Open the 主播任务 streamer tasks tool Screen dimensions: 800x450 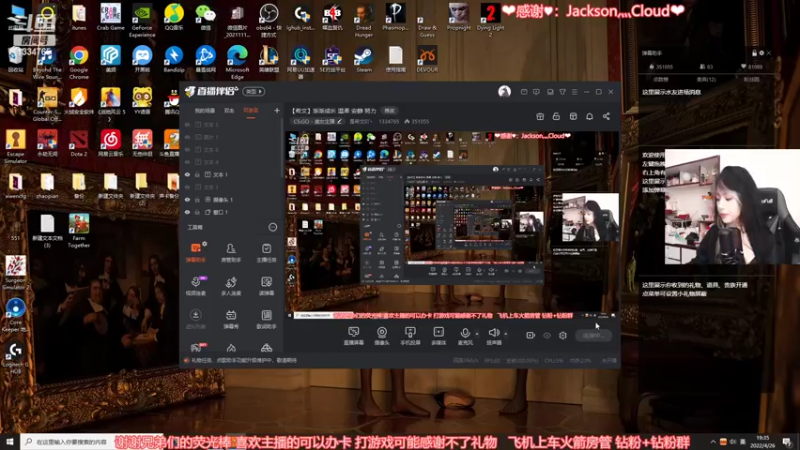tap(266, 252)
